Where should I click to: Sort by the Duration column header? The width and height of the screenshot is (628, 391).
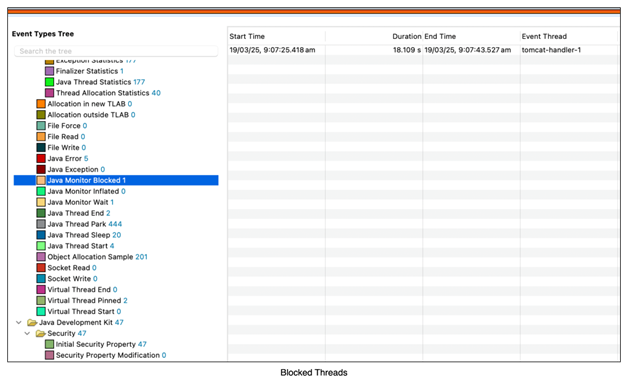point(407,36)
